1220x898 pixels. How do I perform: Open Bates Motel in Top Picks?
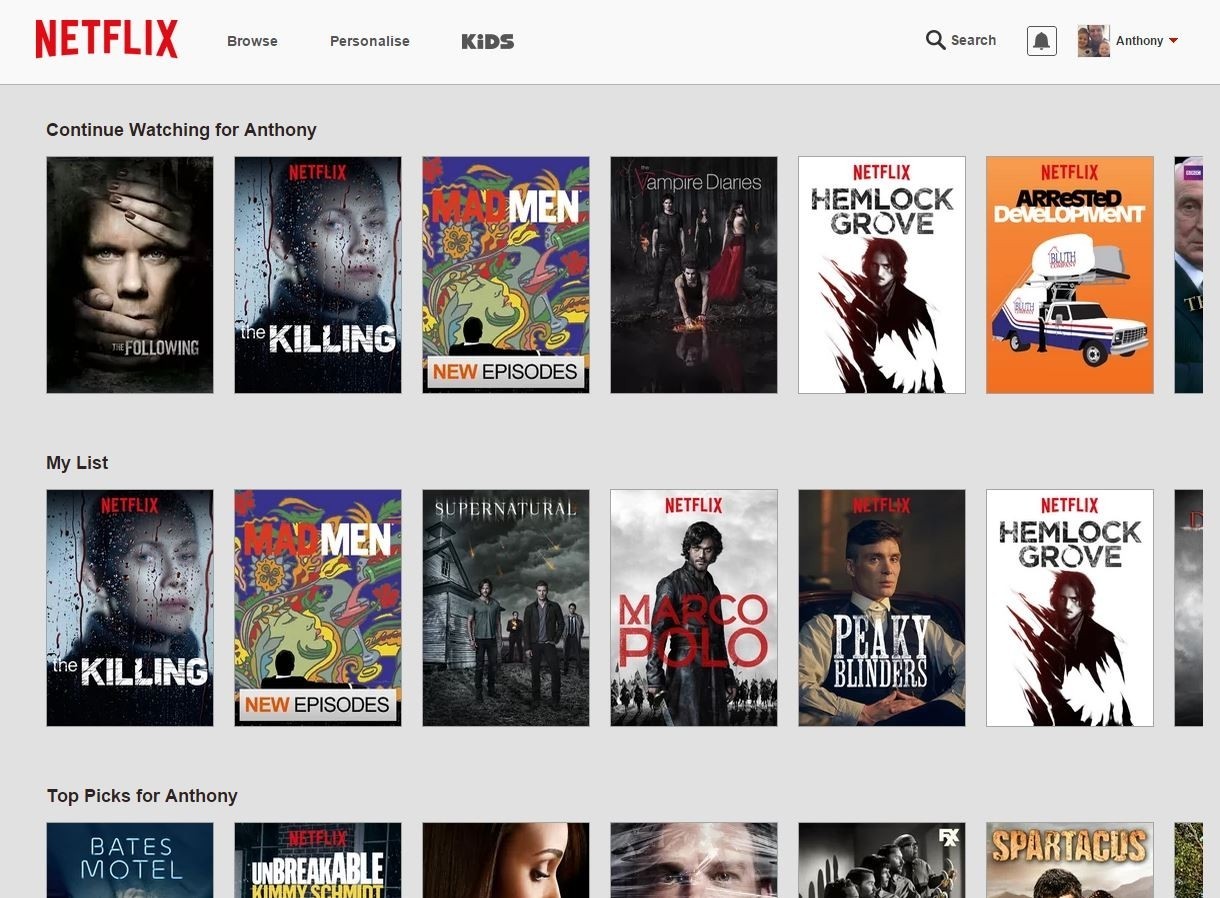point(130,860)
